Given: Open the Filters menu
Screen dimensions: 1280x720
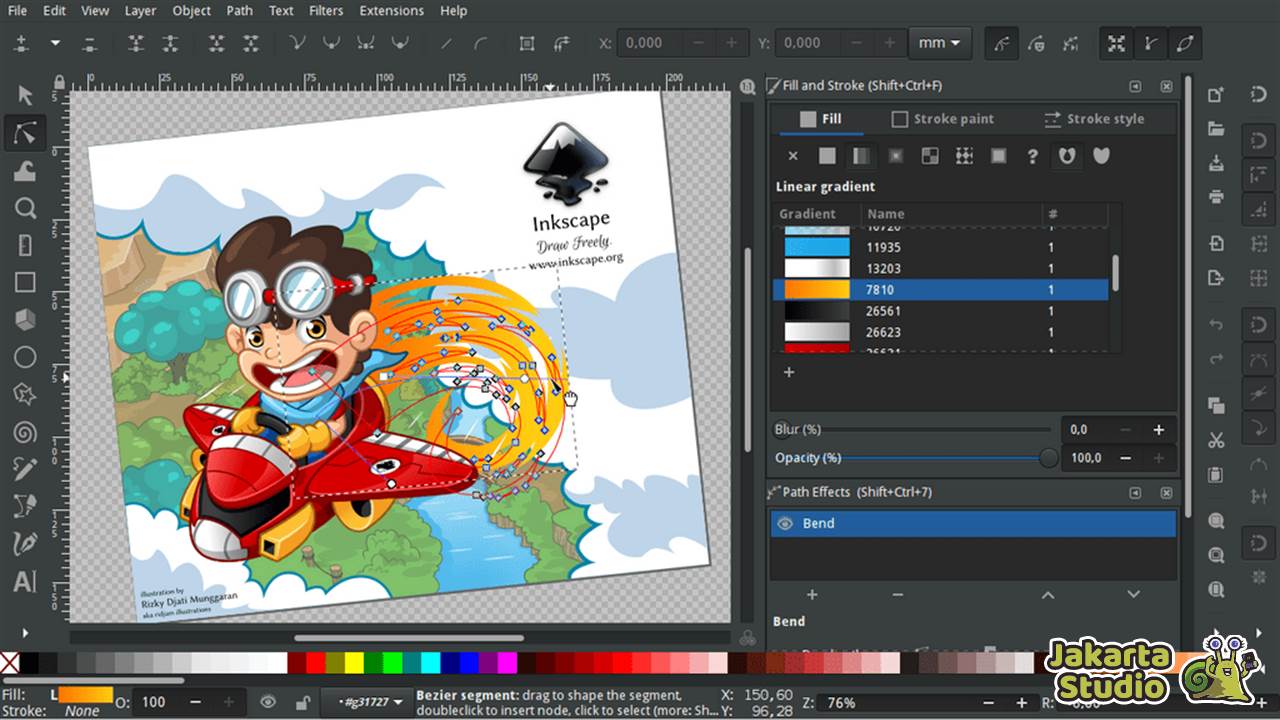Looking at the screenshot, I should (x=326, y=11).
